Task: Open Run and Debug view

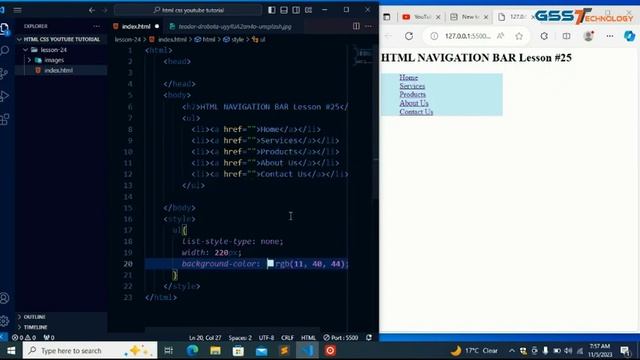Action: click(x=5, y=96)
